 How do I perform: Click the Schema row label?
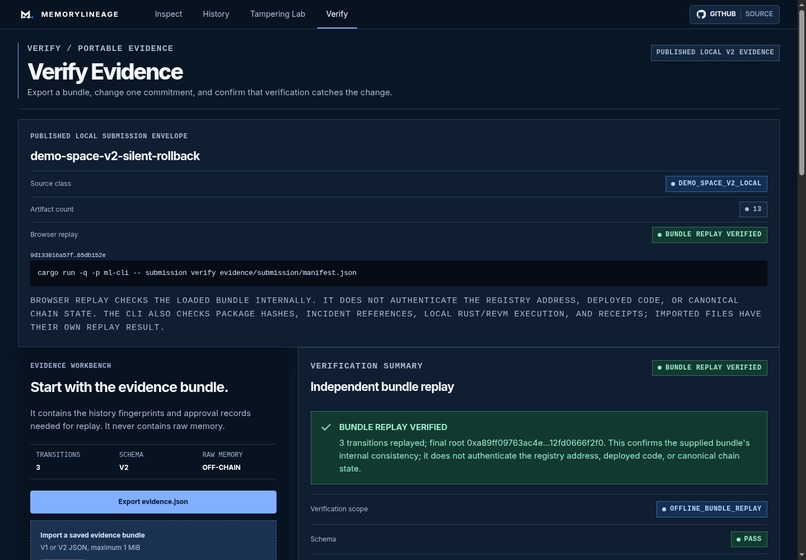(x=323, y=539)
